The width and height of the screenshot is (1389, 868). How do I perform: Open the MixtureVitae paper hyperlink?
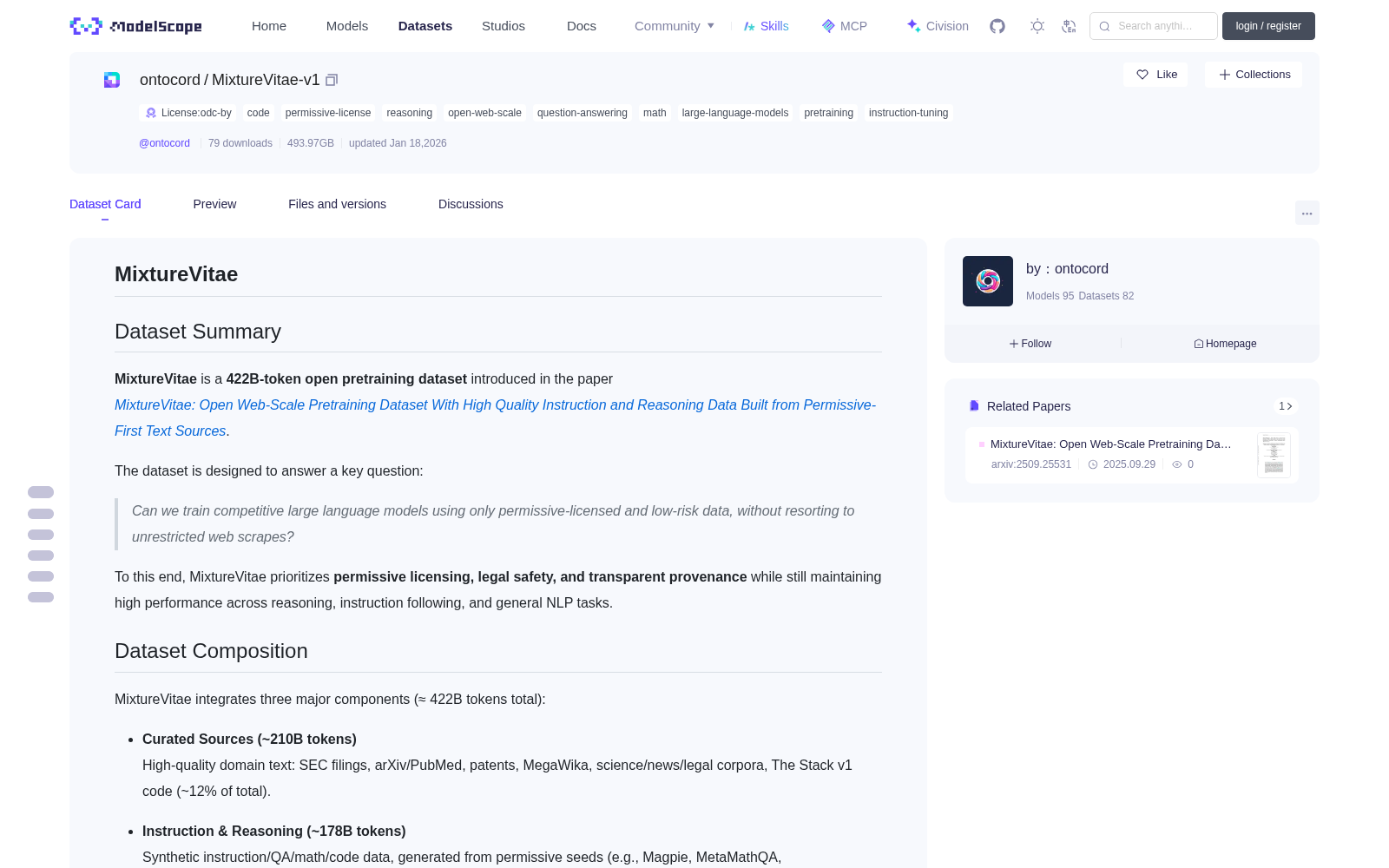(x=495, y=418)
